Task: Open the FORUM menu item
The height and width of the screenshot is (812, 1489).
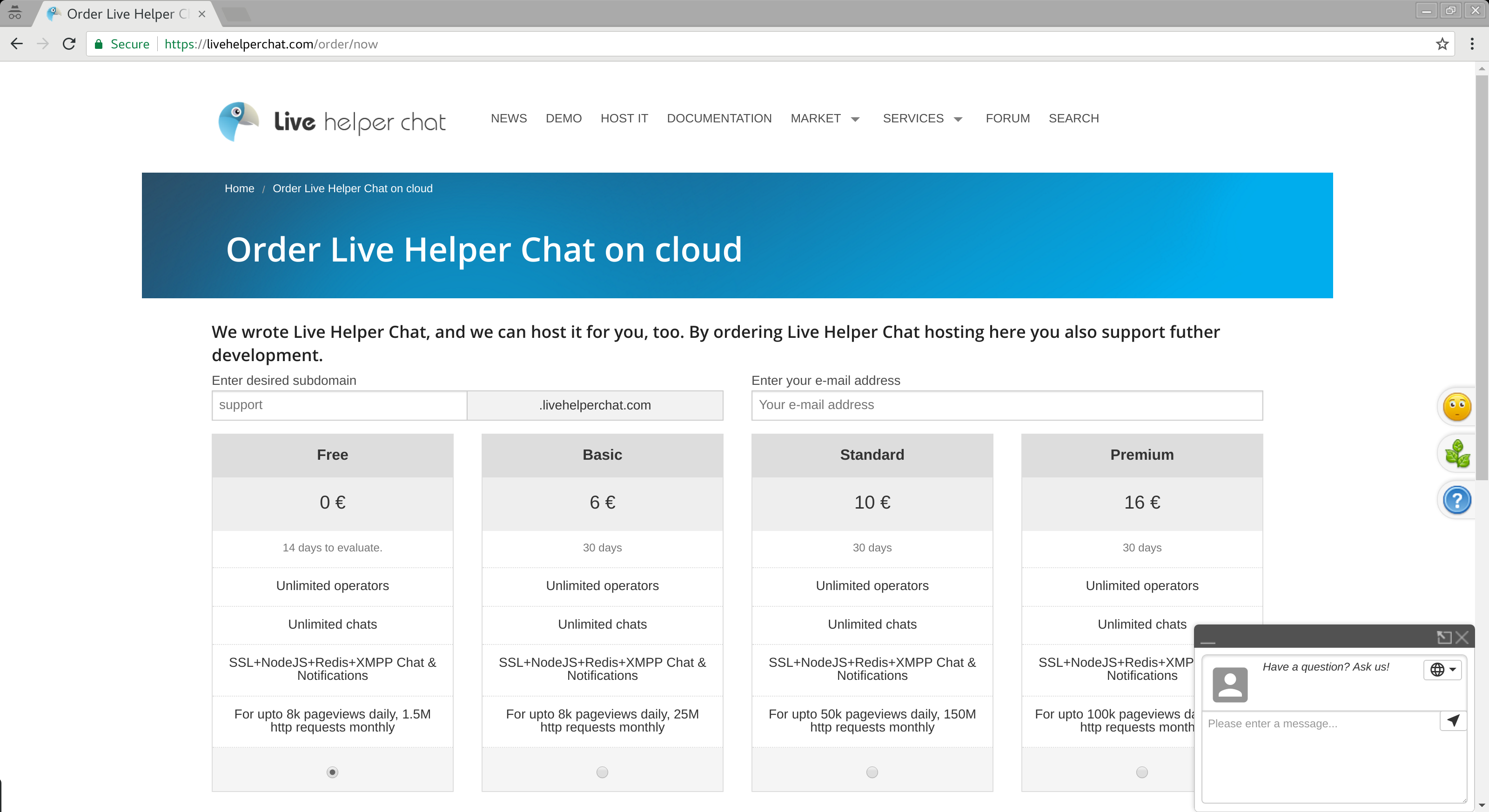Action: coord(1007,119)
